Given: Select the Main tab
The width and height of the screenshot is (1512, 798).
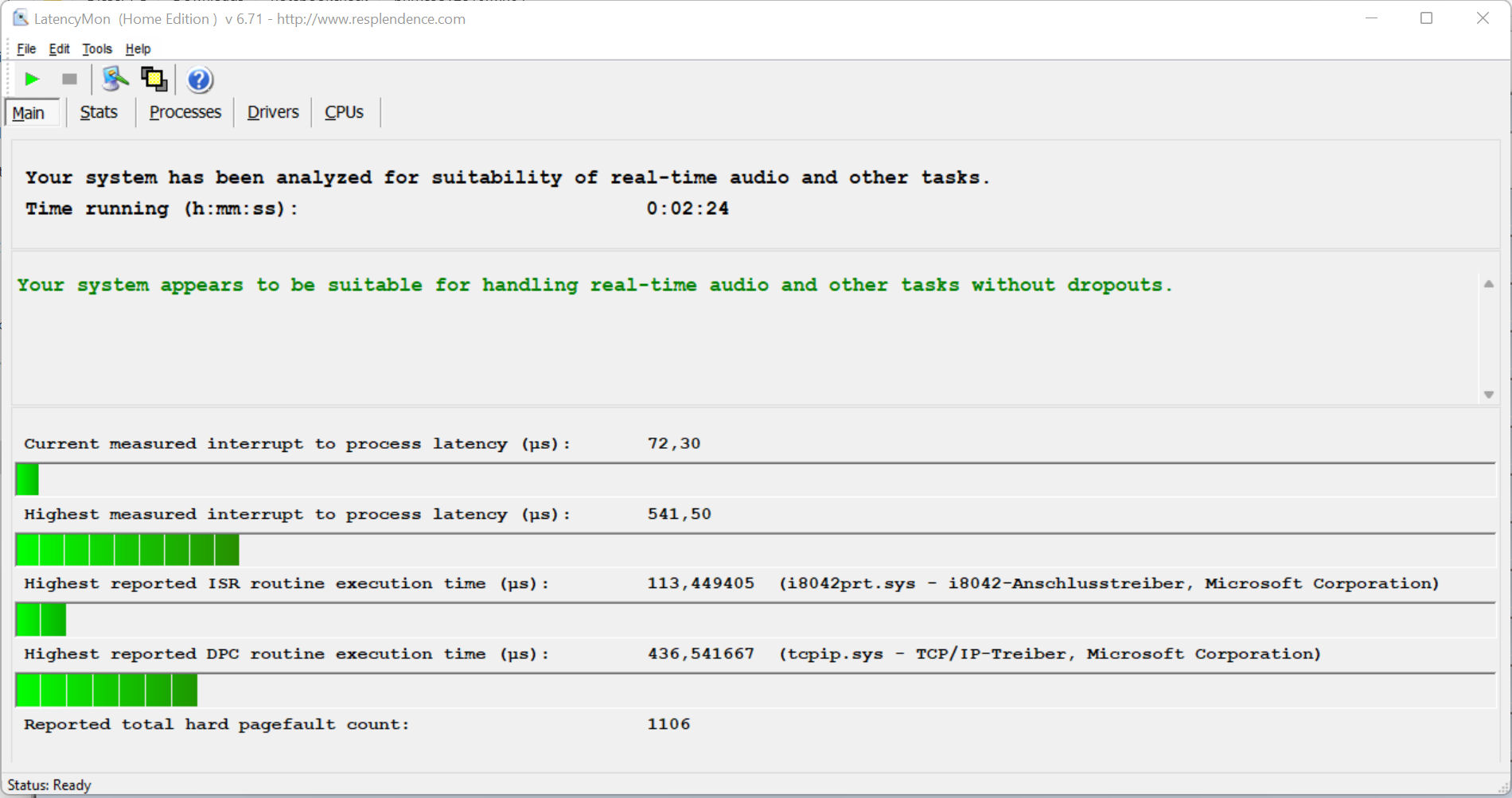Looking at the screenshot, I should [x=29, y=113].
